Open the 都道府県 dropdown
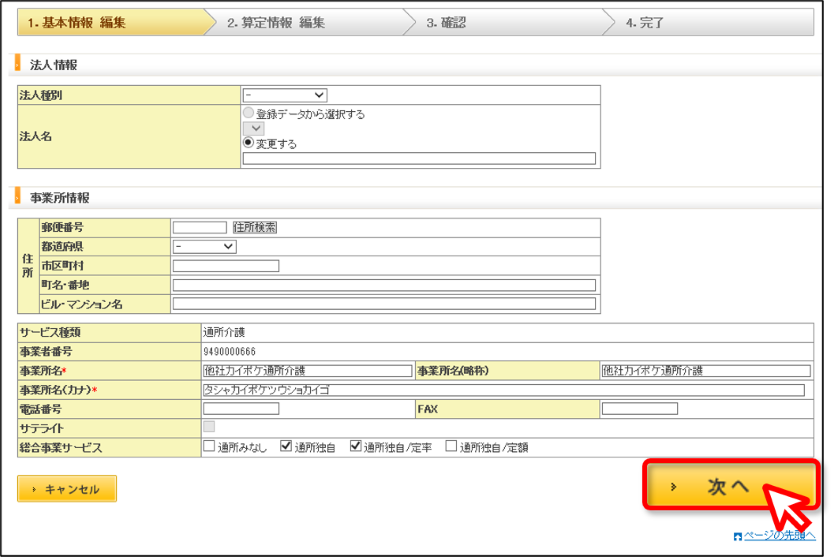 (205, 246)
